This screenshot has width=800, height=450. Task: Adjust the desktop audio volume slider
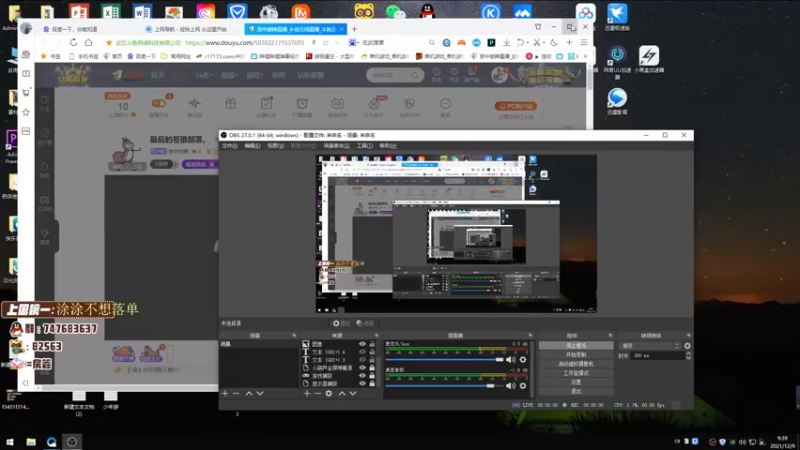point(445,386)
